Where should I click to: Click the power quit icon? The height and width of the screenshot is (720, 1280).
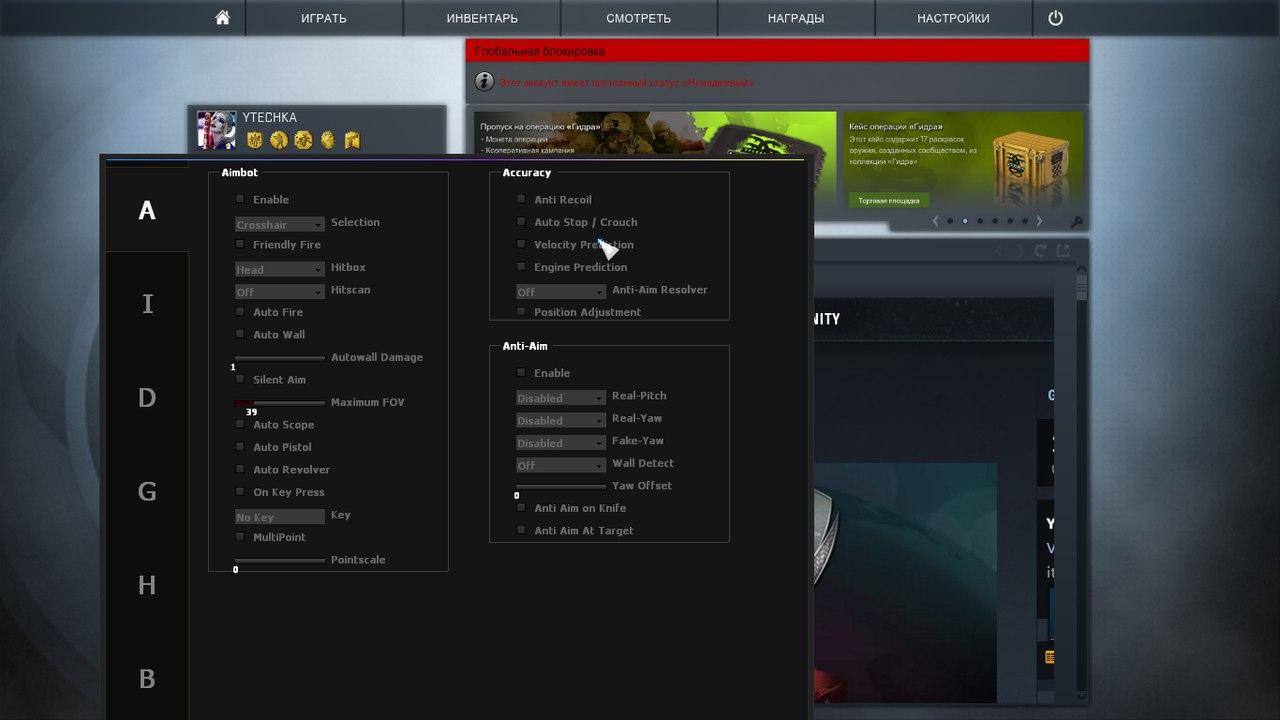coord(1055,18)
